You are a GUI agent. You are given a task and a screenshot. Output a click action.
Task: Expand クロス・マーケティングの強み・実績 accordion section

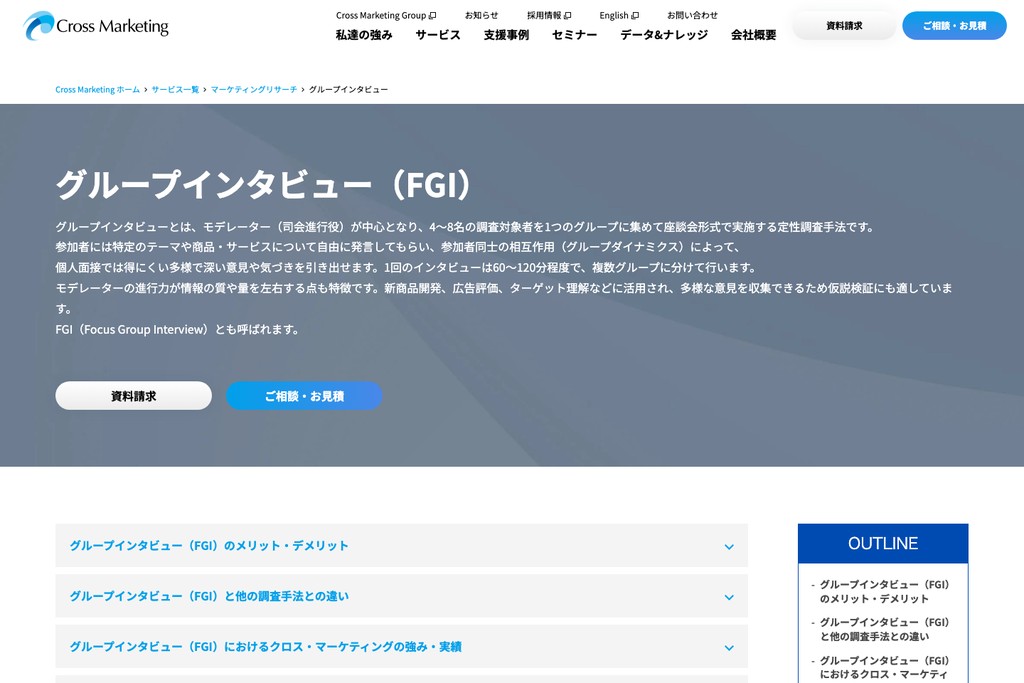pos(401,646)
